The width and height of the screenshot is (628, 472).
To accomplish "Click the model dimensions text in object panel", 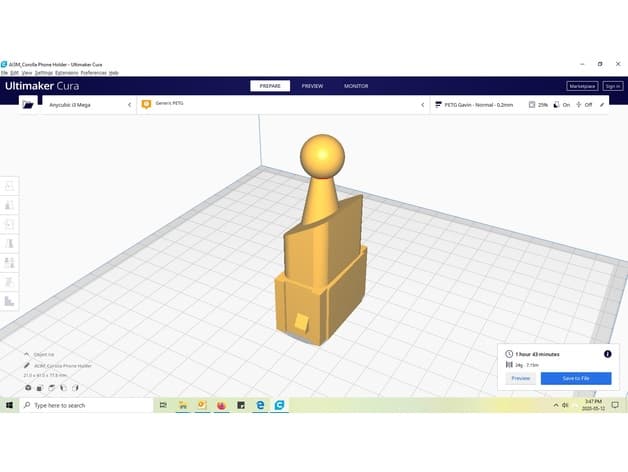I will (x=45, y=375).
